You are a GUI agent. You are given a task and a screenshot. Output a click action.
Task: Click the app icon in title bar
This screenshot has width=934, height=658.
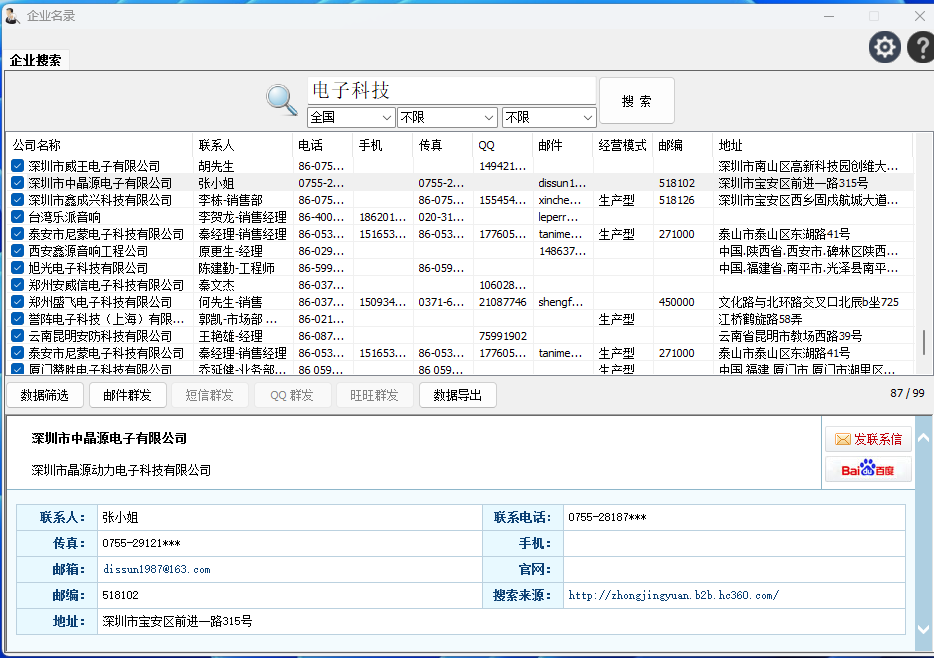[12, 15]
